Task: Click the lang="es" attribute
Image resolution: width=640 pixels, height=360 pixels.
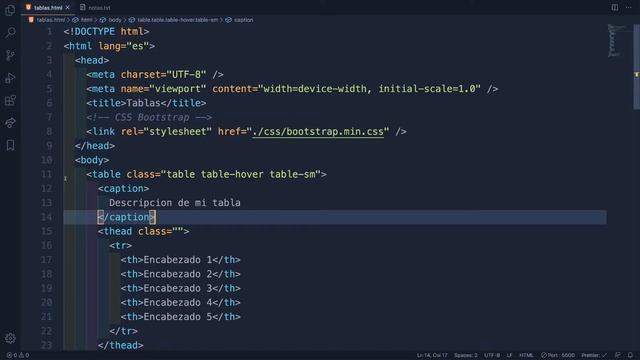Action: [x=124, y=46]
